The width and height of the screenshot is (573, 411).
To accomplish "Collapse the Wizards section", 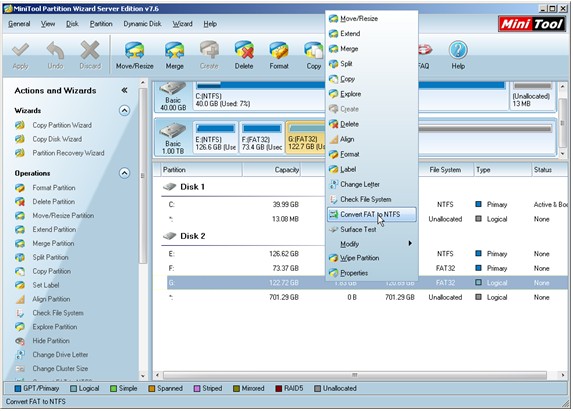I will coord(124,110).
